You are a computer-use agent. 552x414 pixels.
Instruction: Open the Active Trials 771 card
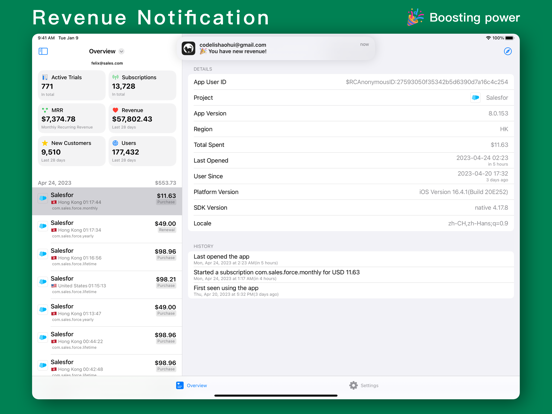coord(71,85)
